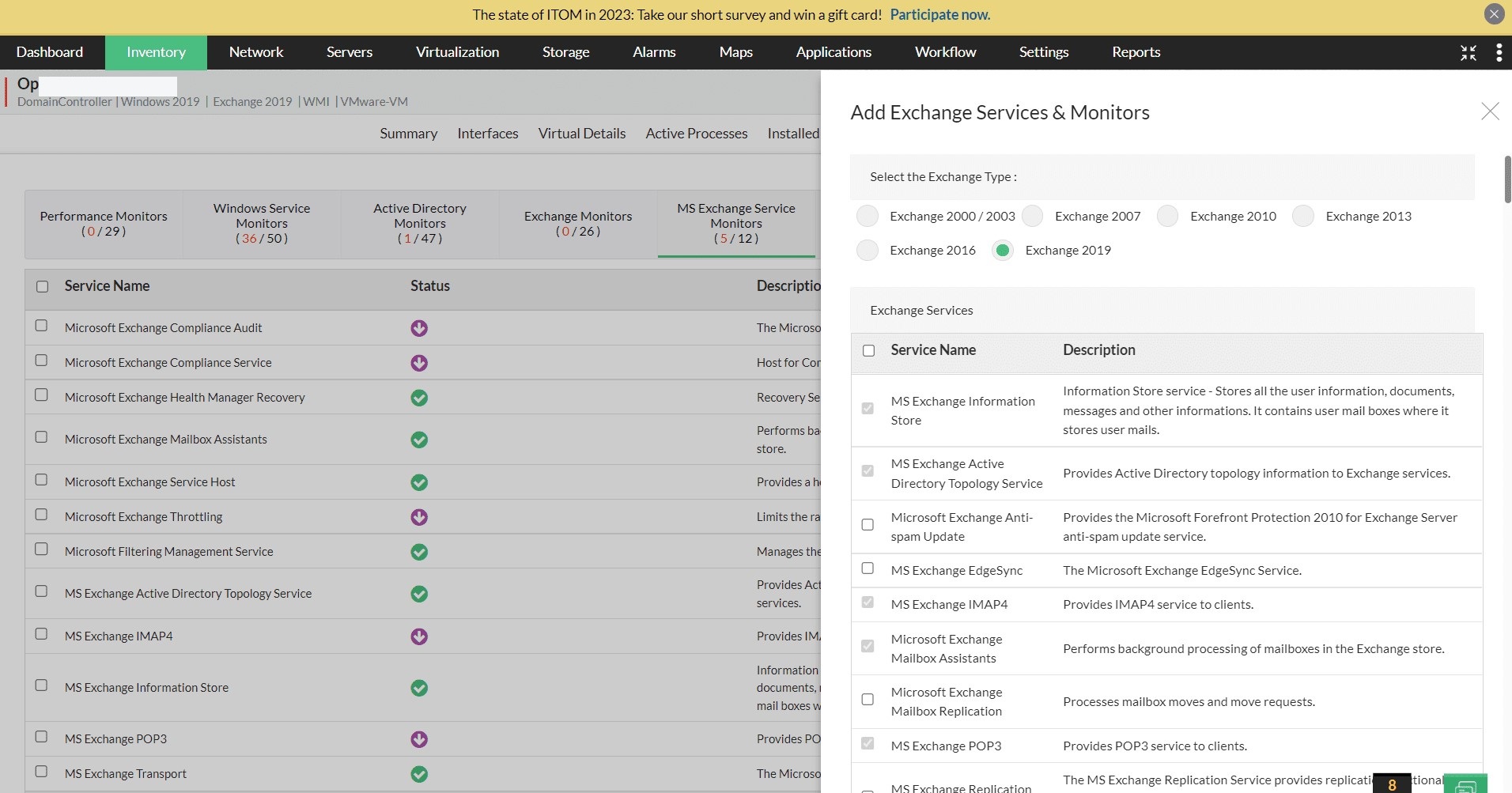Open the Active Processes tab
Image resolution: width=1512 pixels, height=793 pixels.
tap(696, 134)
